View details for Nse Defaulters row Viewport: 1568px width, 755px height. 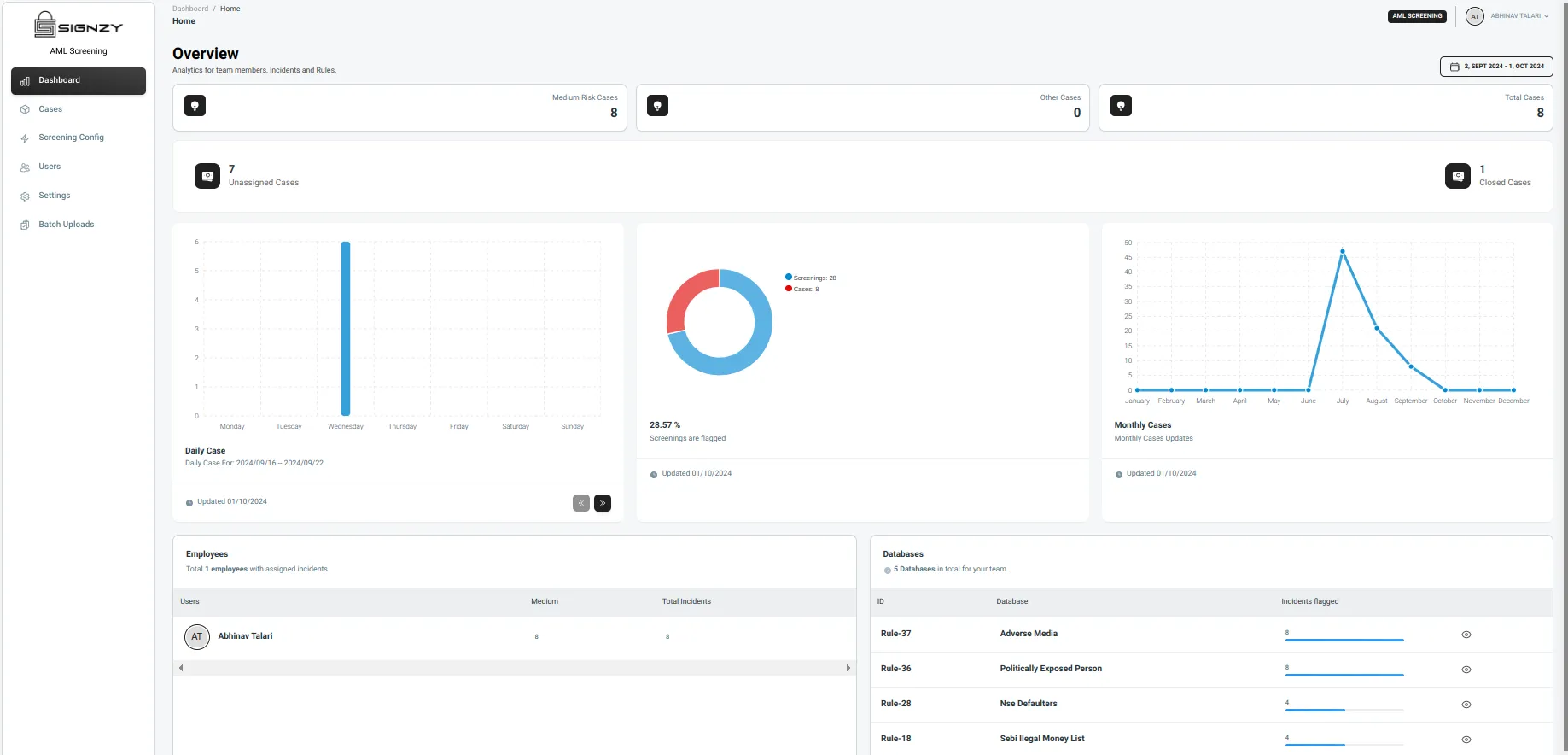click(1466, 705)
